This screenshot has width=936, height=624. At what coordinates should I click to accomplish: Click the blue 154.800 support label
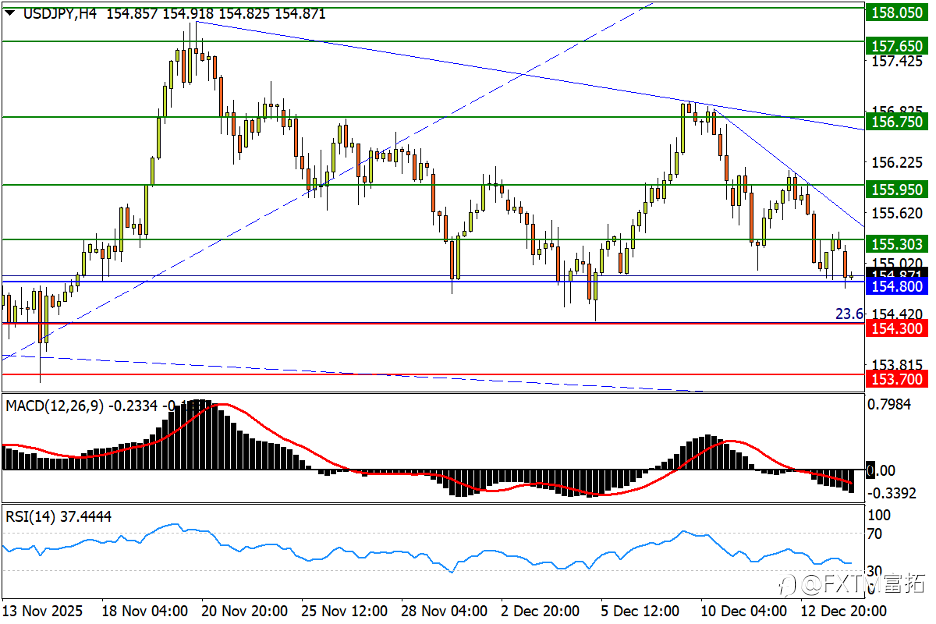click(x=897, y=287)
